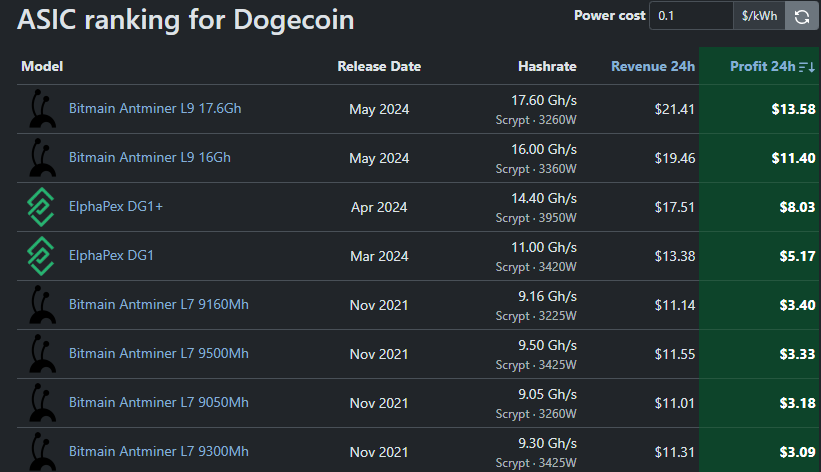Click the $5.17 profit value

point(797,256)
